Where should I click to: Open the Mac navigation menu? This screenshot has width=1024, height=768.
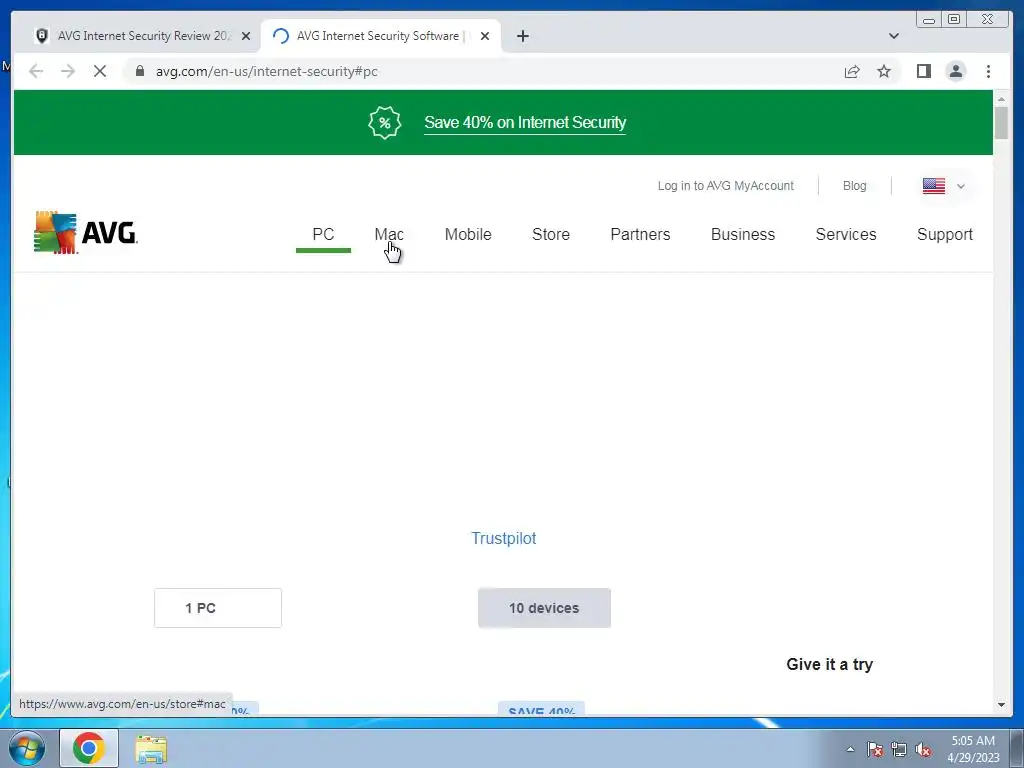click(389, 234)
